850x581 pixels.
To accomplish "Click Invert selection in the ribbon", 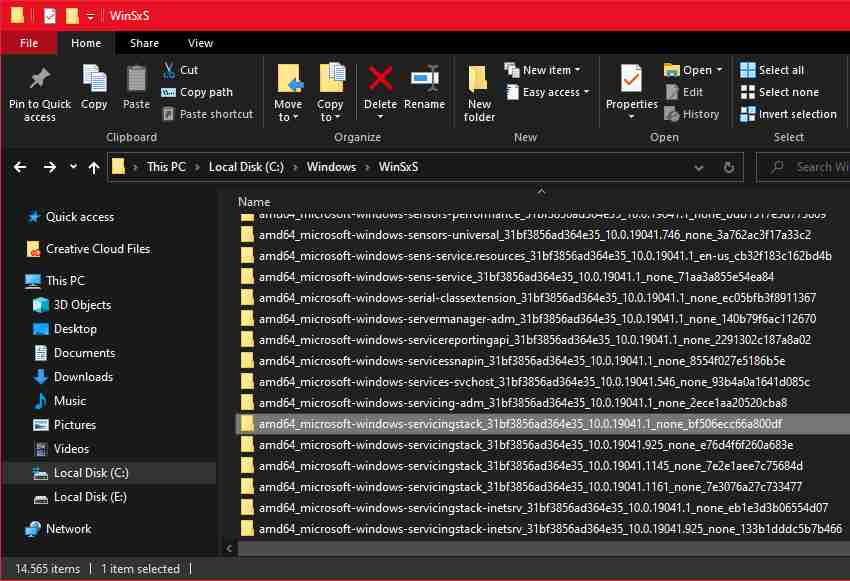I will tap(788, 114).
